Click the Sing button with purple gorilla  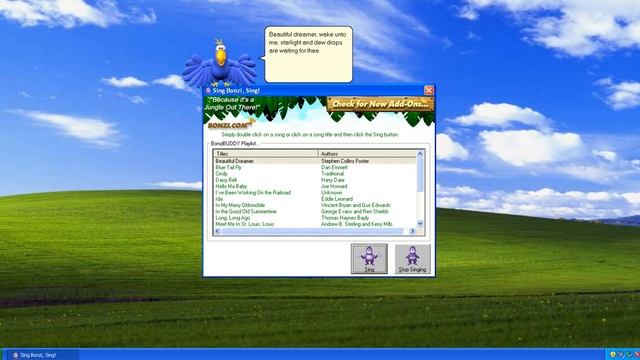click(x=369, y=259)
